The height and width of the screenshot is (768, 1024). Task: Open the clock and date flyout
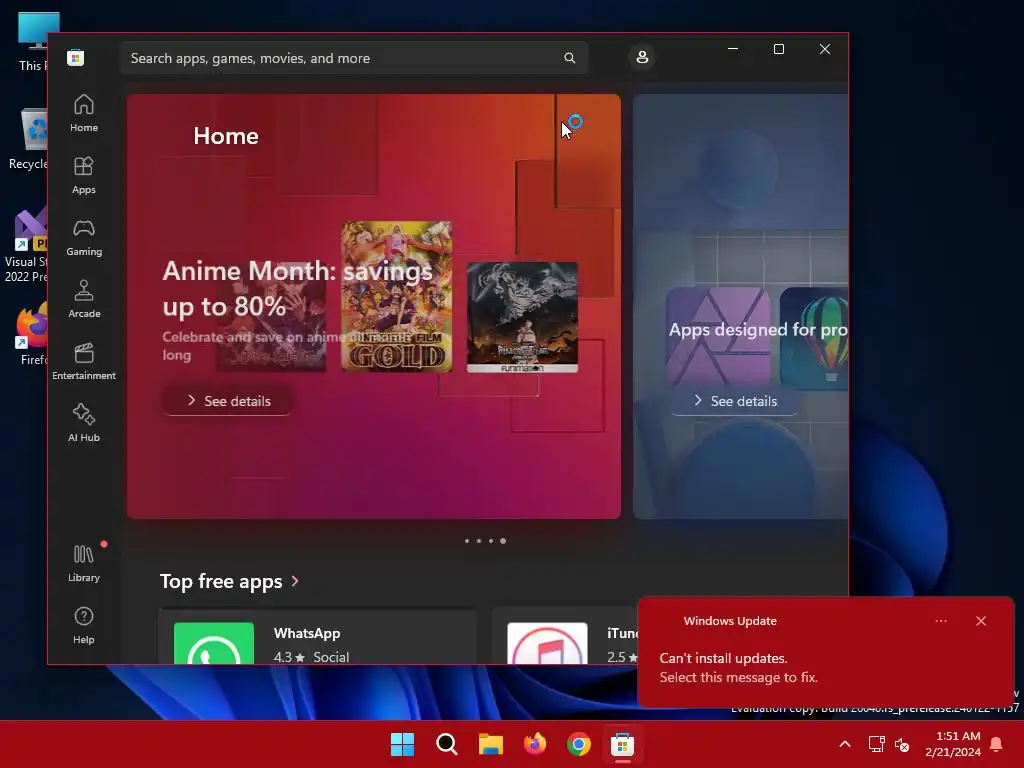953,744
